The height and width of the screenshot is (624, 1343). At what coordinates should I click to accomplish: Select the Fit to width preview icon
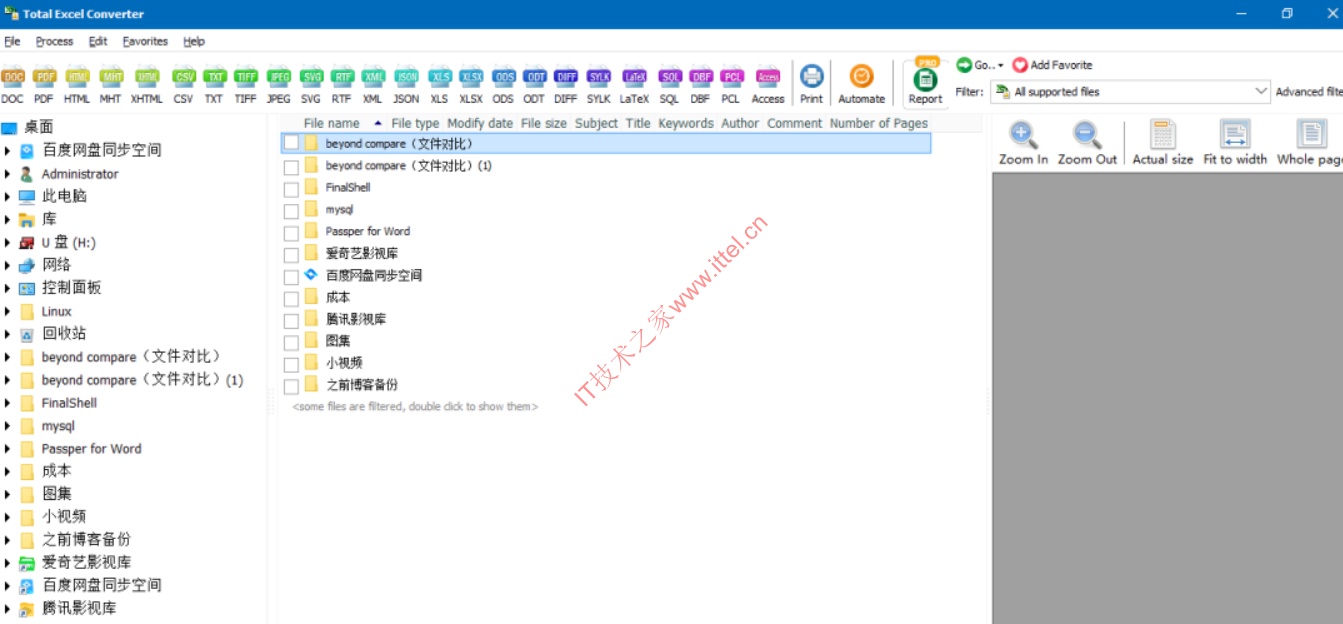[x=1235, y=135]
